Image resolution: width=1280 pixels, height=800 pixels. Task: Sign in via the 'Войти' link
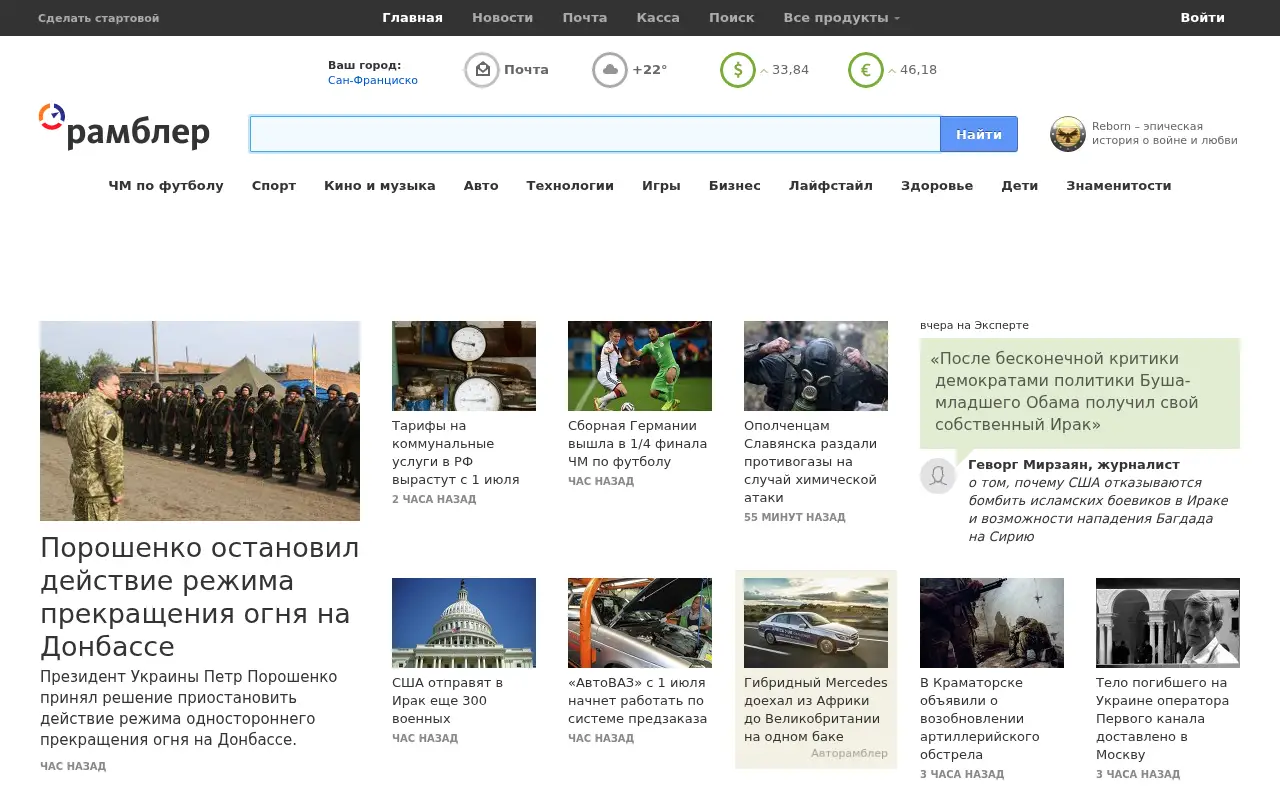click(x=1202, y=18)
